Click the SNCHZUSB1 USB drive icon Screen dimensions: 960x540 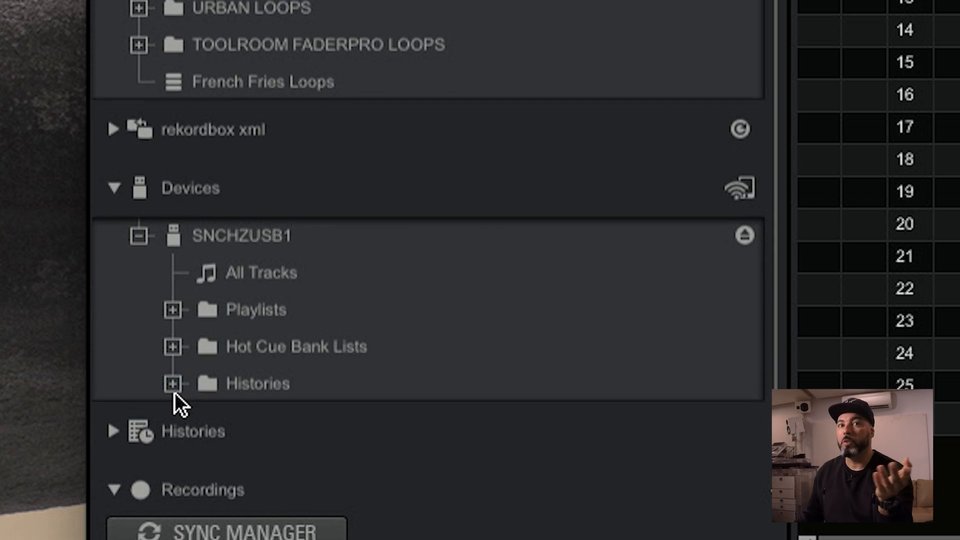[x=173, y=235]
